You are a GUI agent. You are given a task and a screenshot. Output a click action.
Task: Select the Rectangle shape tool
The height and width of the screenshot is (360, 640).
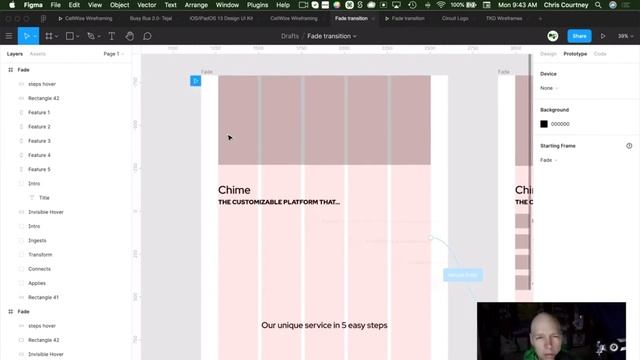pos(70,36)
